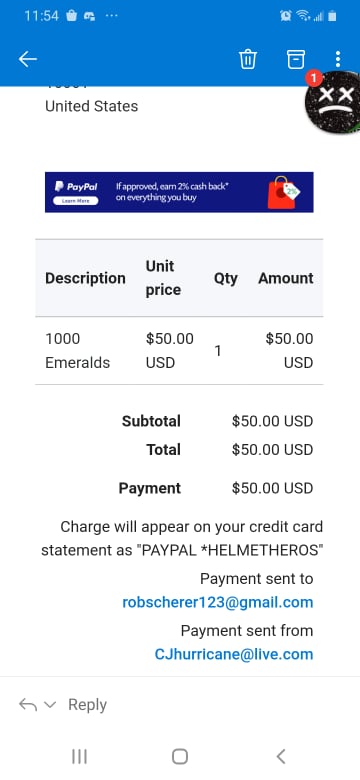Tap the shopping bag notification icon
This screenshot has width=360, height=780.
click(x=72, y=15)
